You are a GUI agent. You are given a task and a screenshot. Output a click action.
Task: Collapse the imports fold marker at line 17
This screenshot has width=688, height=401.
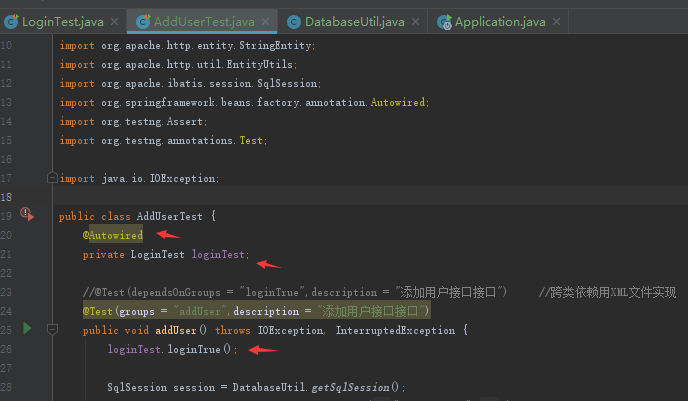coord(52,178)
